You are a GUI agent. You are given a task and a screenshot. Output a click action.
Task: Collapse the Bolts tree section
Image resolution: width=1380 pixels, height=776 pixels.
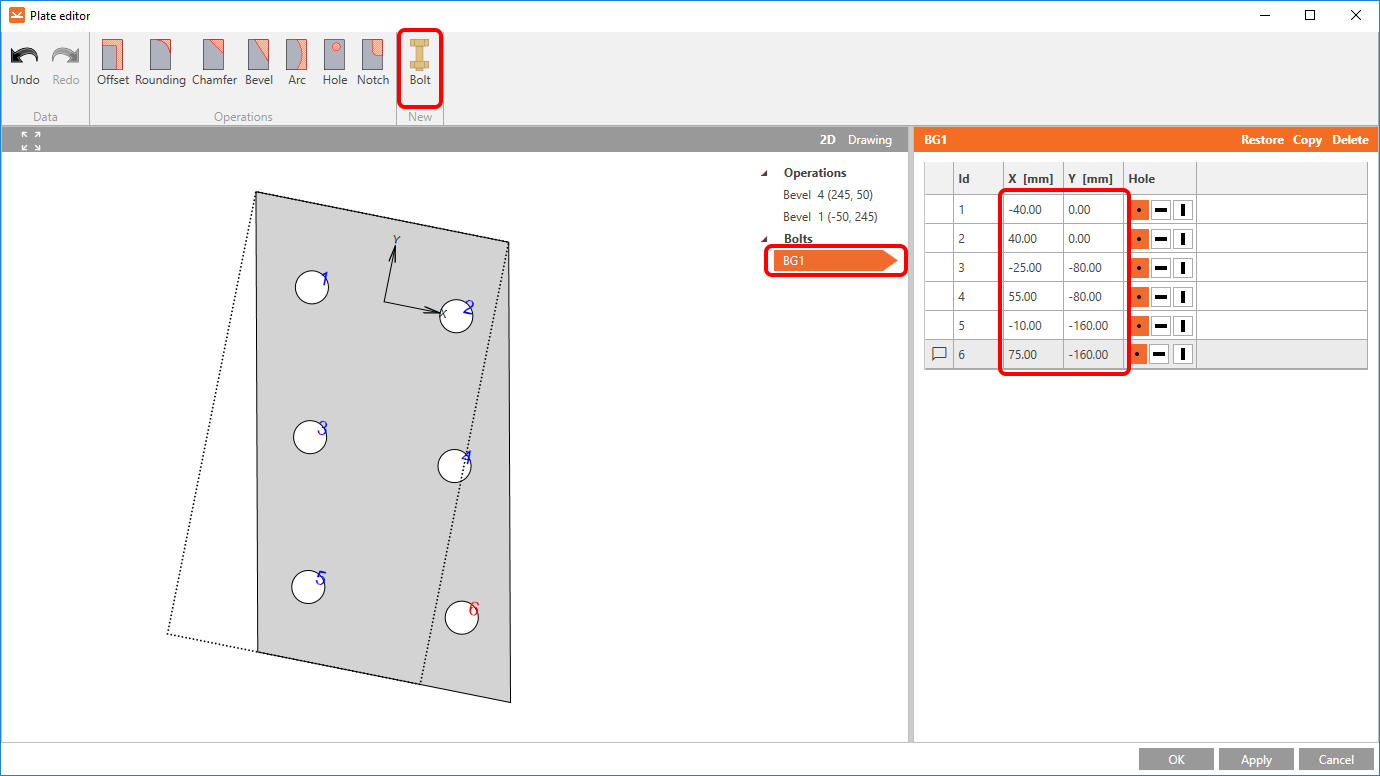point(765,239)
